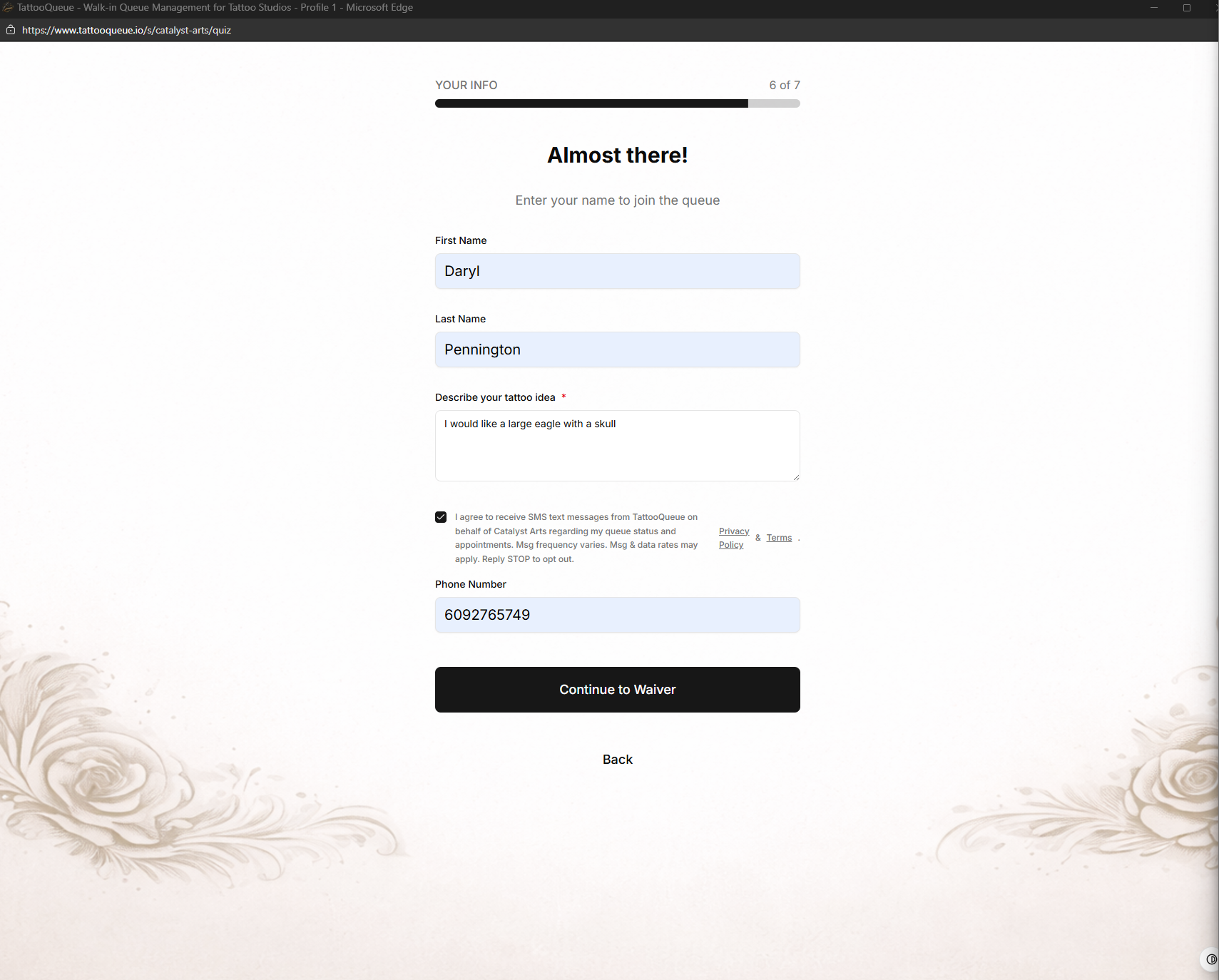Click the SMS consent agreement text
1219x980 pixels.
pos(576,538)
